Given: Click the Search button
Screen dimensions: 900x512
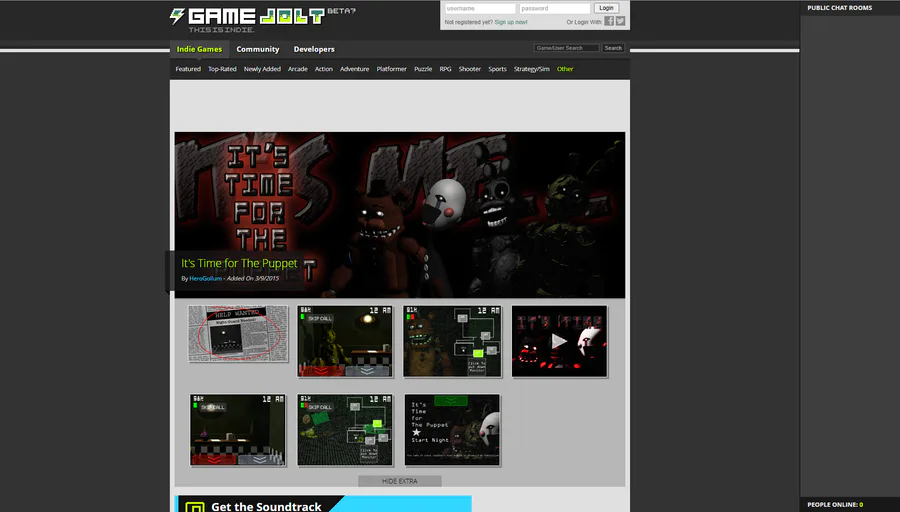Looking at the screenshot, I should click(613, 48).
